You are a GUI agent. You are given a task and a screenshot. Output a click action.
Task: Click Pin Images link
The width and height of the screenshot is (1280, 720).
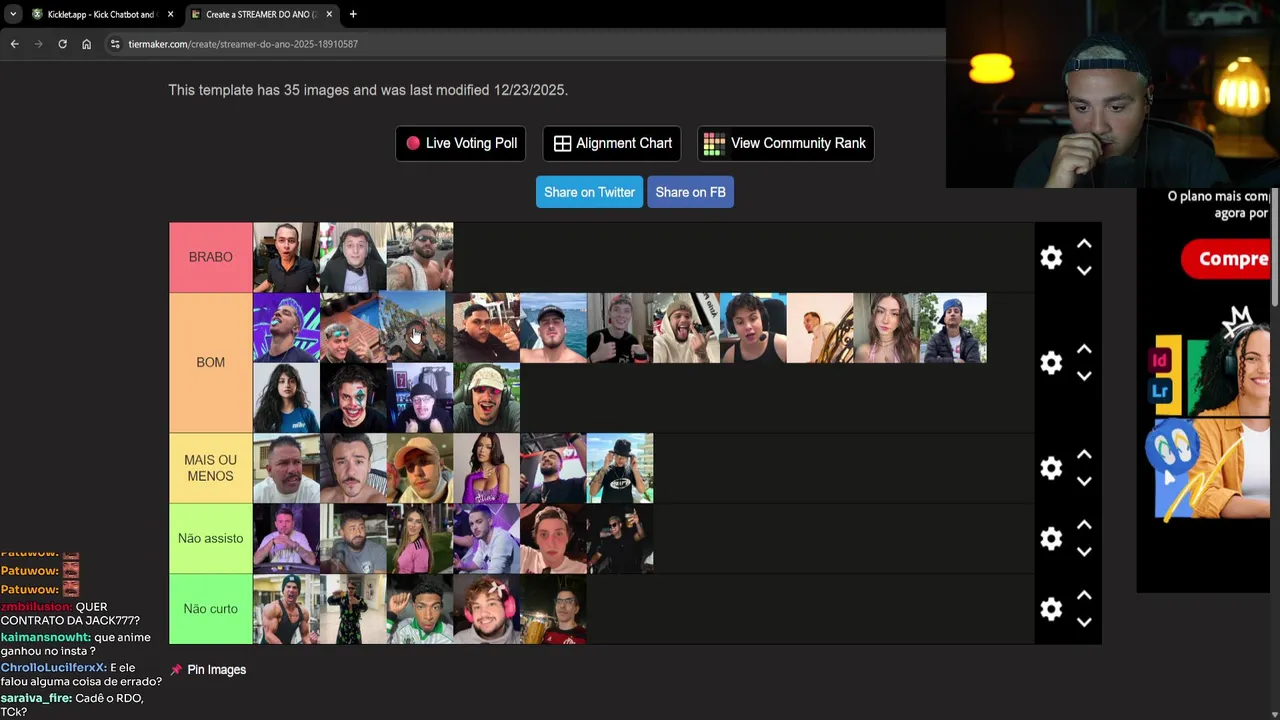click(x=208, y=670)
